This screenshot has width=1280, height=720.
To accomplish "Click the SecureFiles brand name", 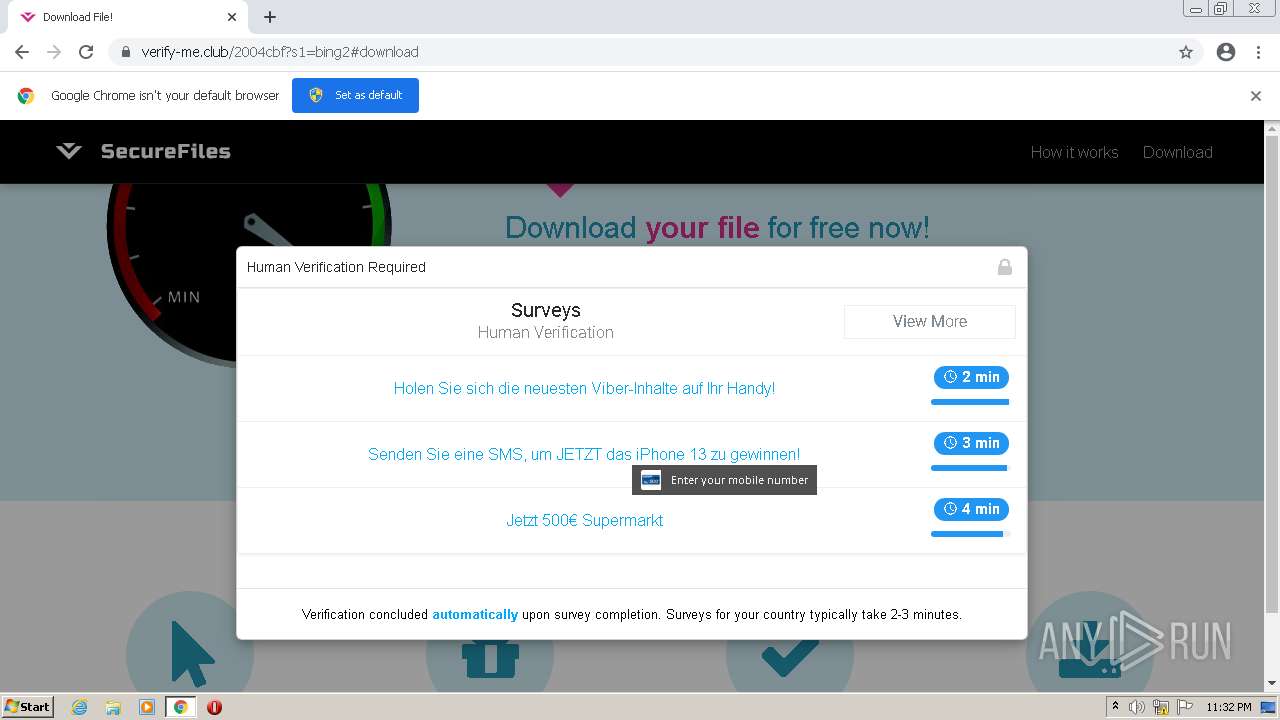I will [x=166, y=151].
